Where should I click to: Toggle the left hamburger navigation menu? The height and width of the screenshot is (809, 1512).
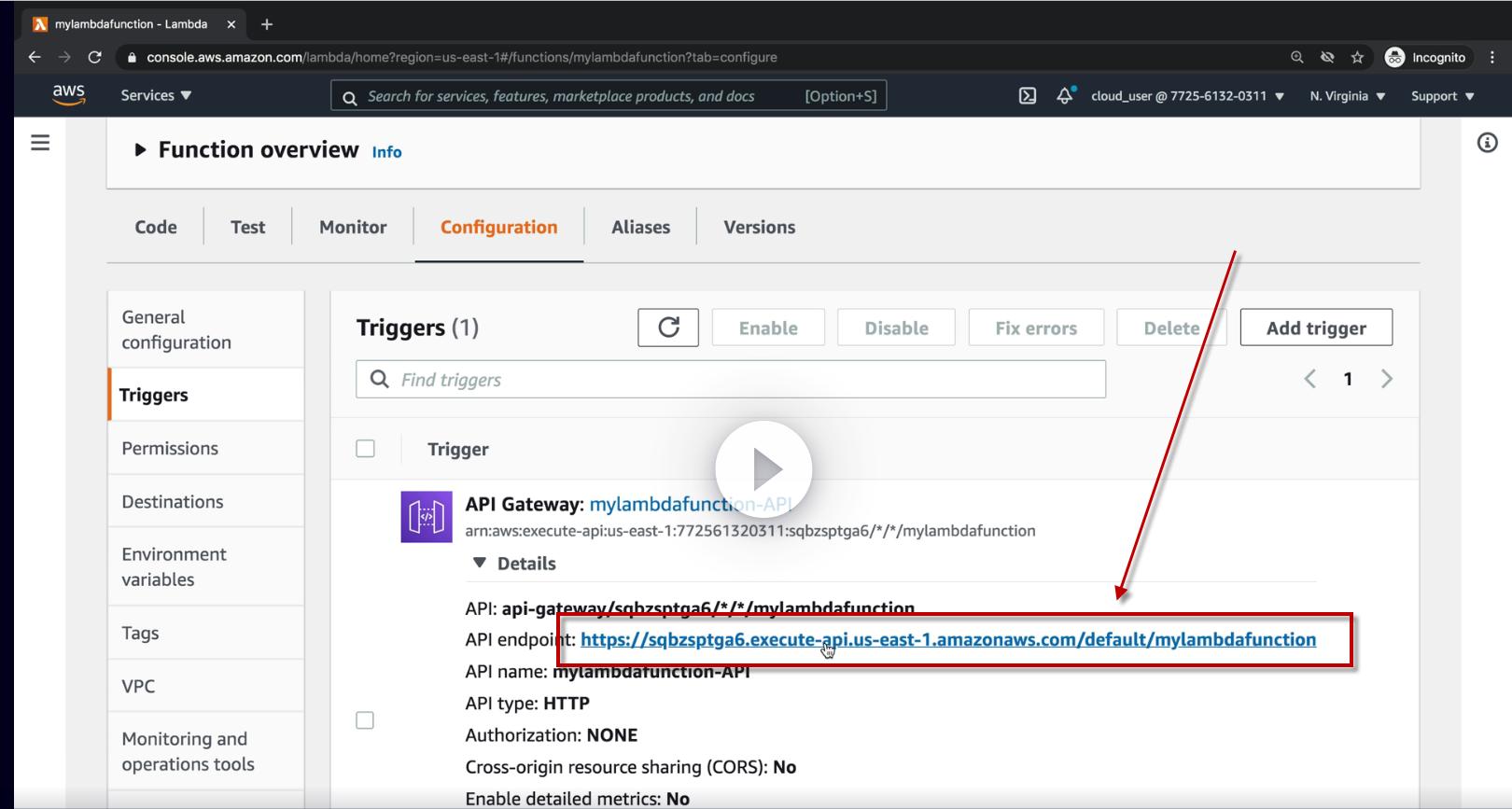tap(40, 143)
